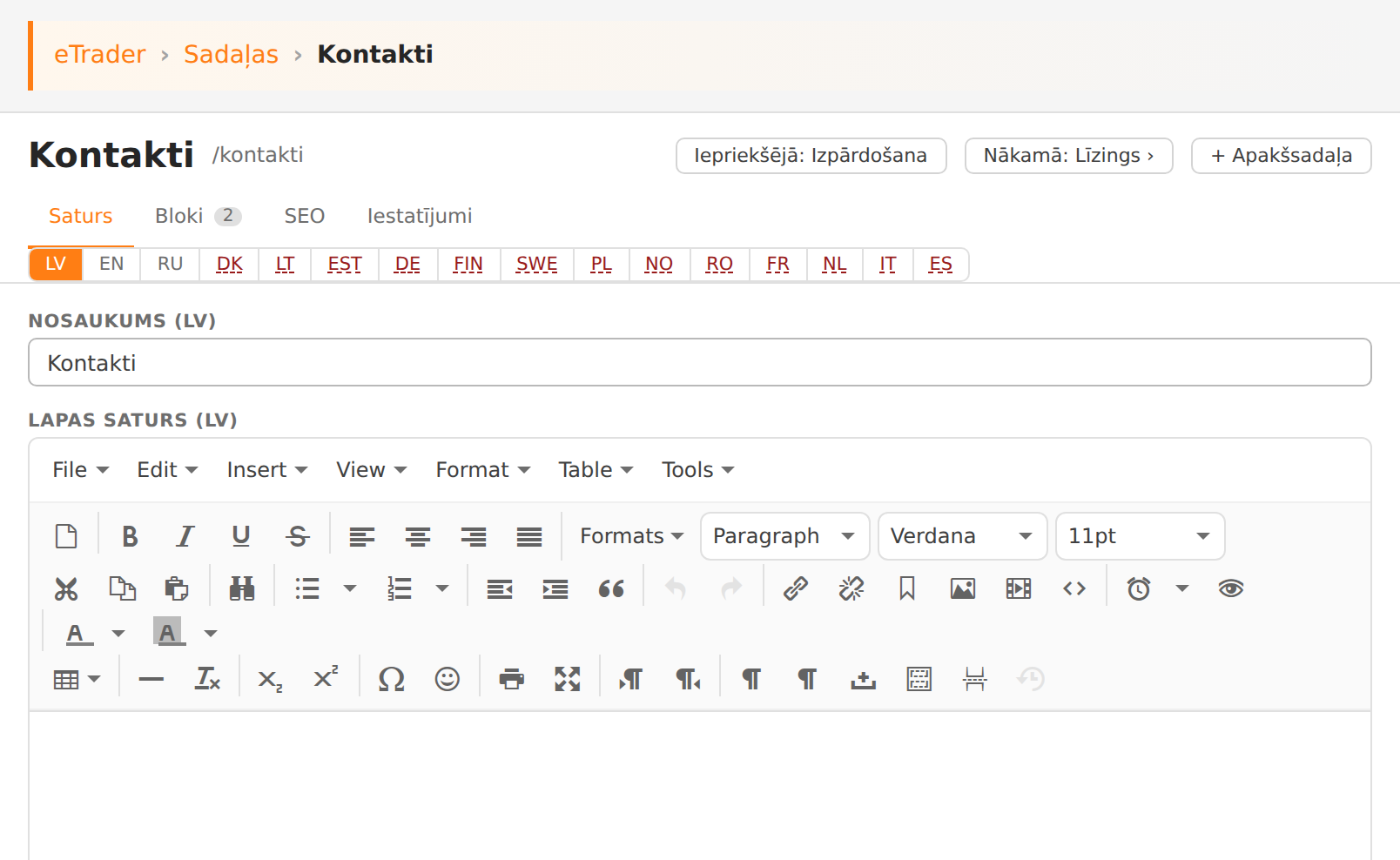Toggle underline formatting
Image resolution: width=1400 pixels, height=860 pixels.
(241, 536)
